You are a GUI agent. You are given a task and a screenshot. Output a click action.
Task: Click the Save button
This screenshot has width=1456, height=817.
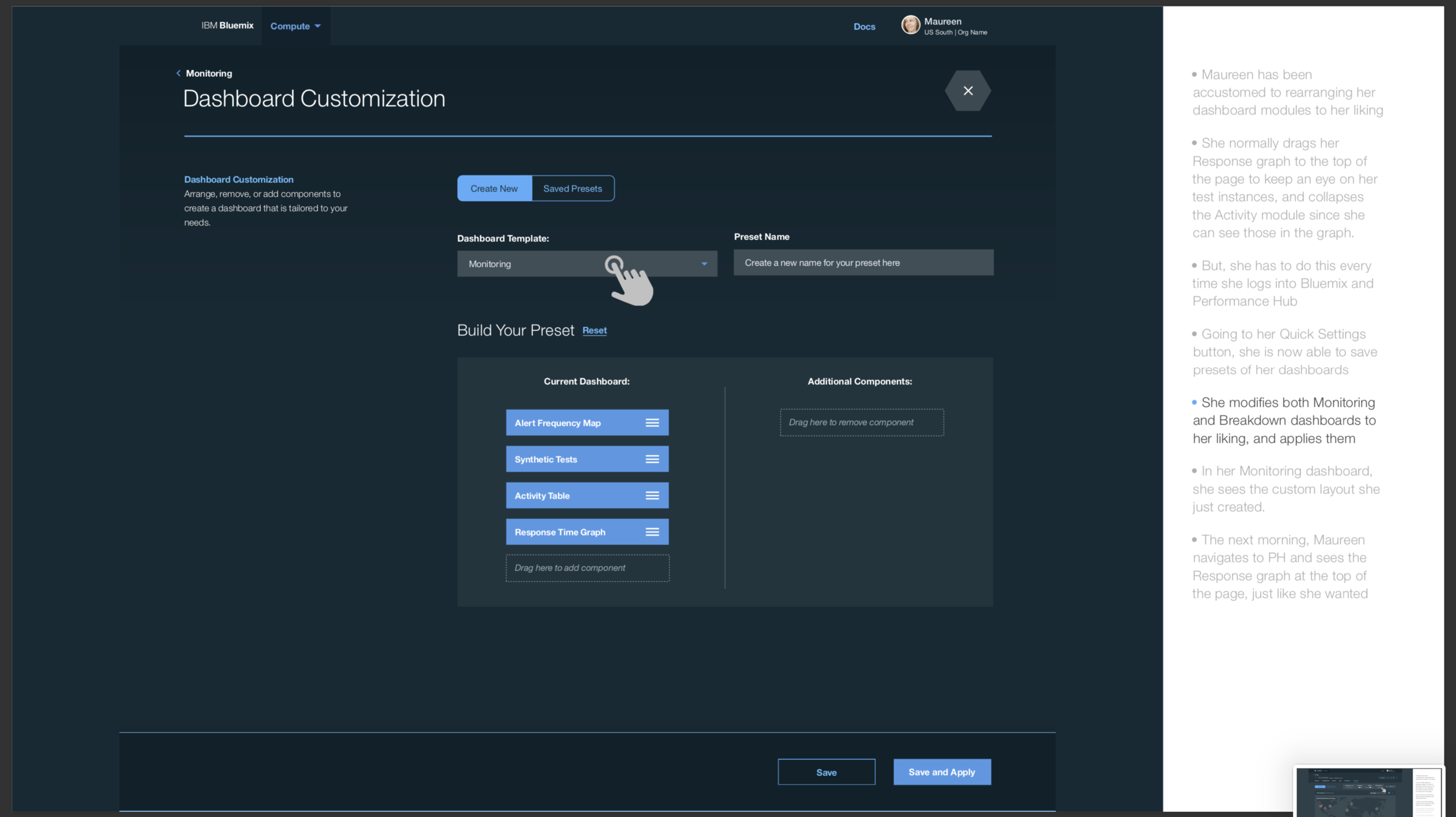[826, 772]
